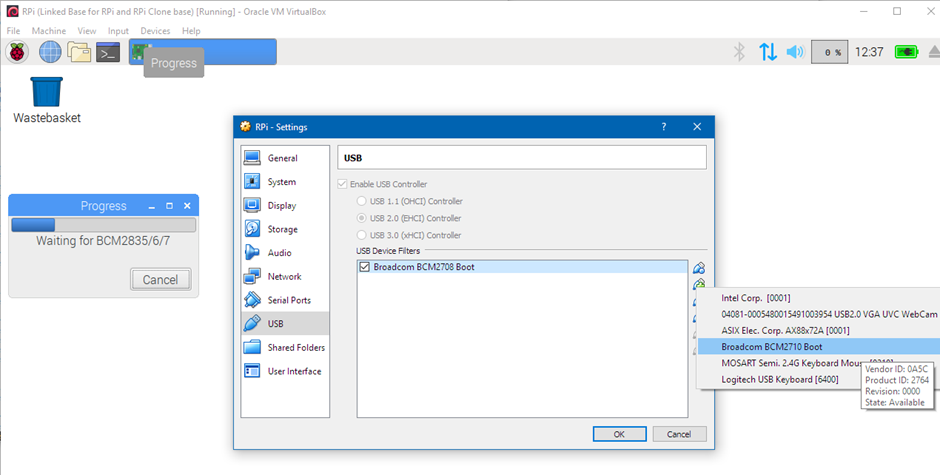Open the network arrows indicator
Viewport: 940px width, 475px height.
click(768, 52)
